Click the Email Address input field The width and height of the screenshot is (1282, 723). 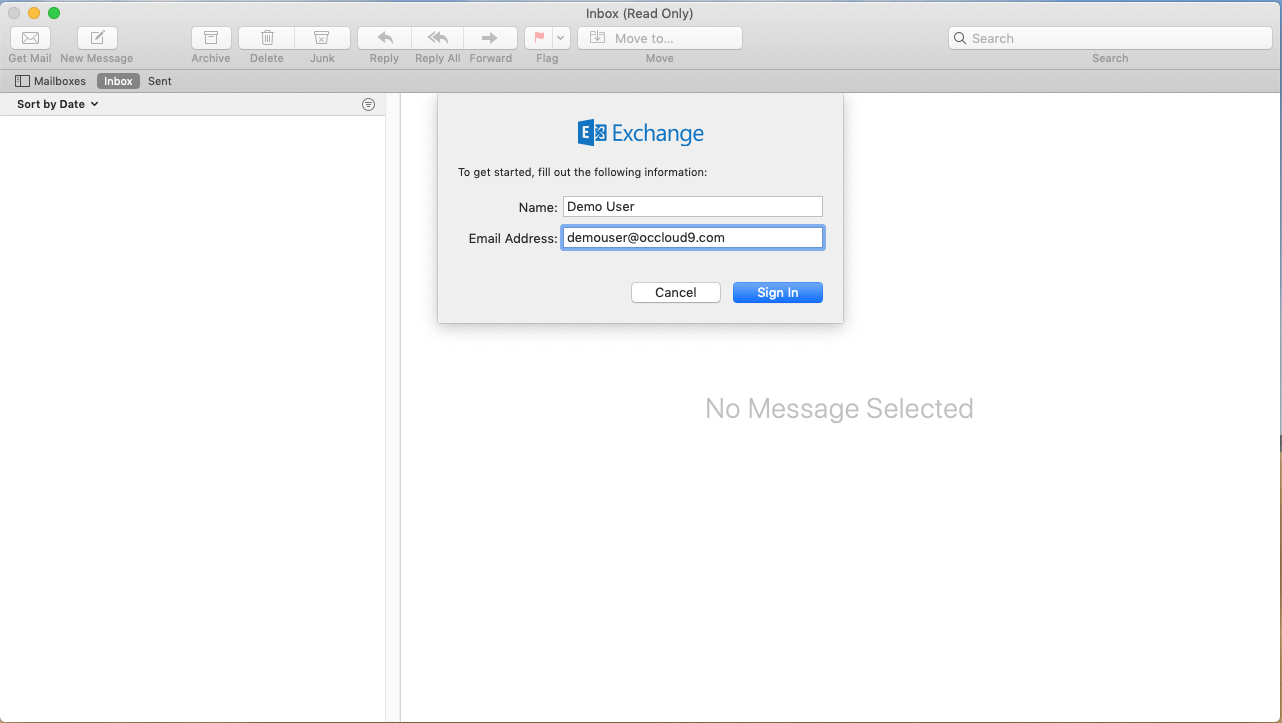(692, 237)
